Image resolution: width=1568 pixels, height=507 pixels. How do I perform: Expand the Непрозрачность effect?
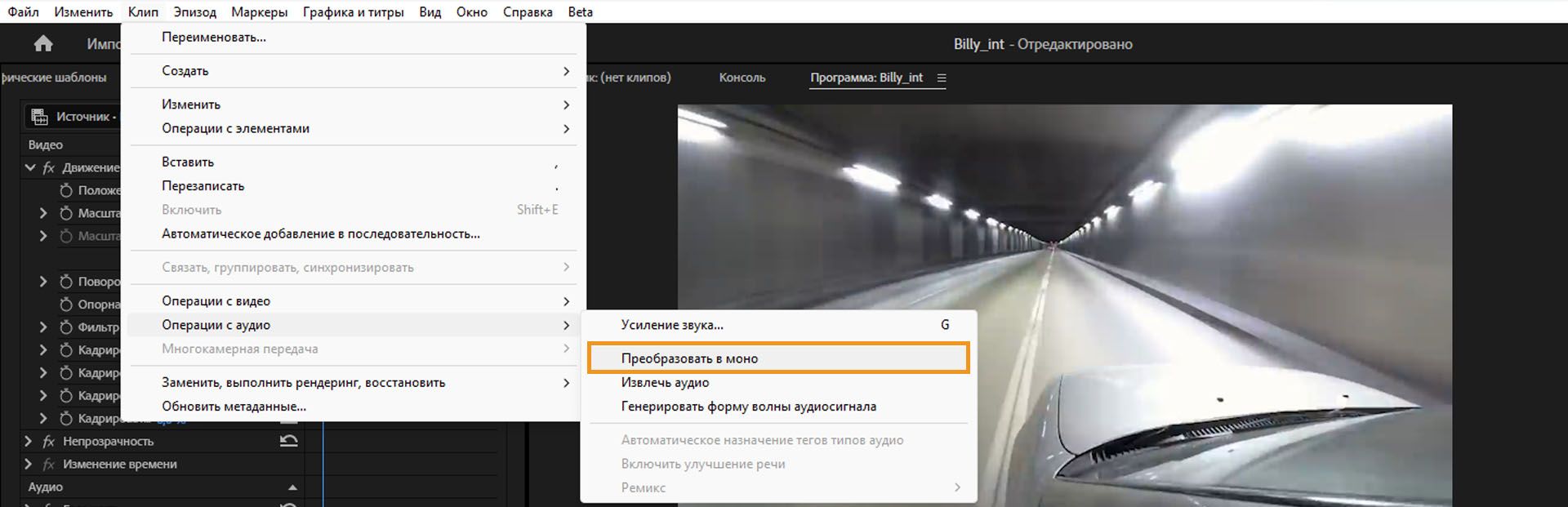[x=29, y=441]
